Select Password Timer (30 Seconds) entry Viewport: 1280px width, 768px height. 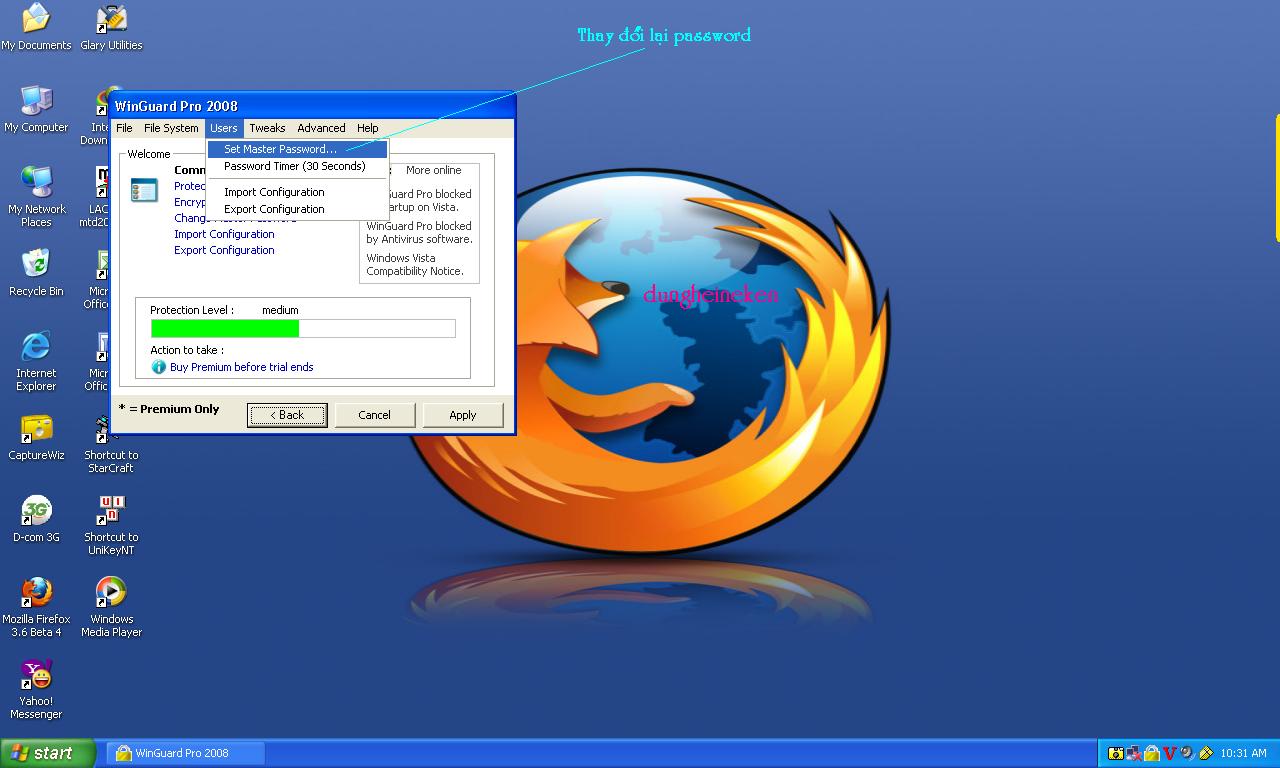297,166
